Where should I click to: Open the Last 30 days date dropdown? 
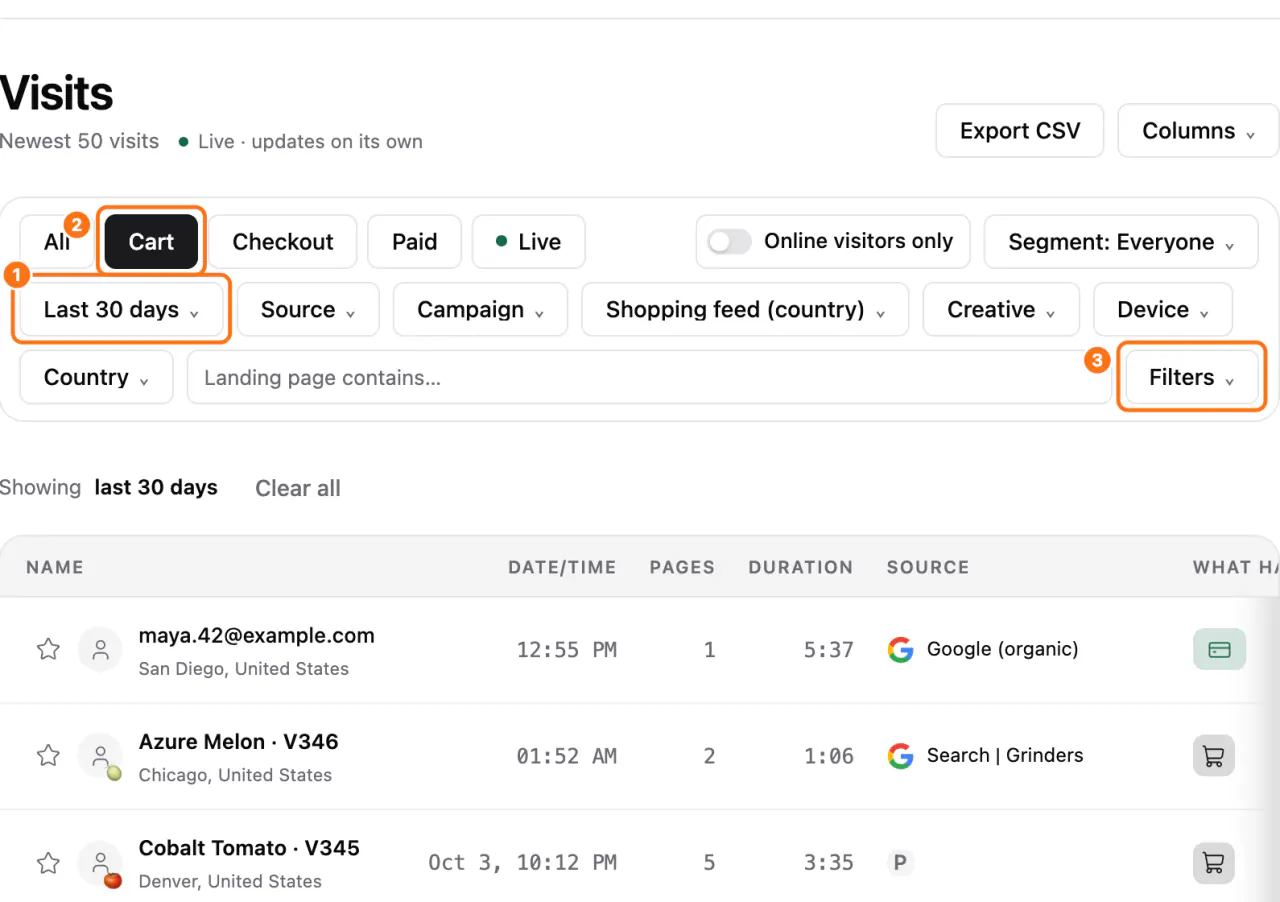coord(121,310)
